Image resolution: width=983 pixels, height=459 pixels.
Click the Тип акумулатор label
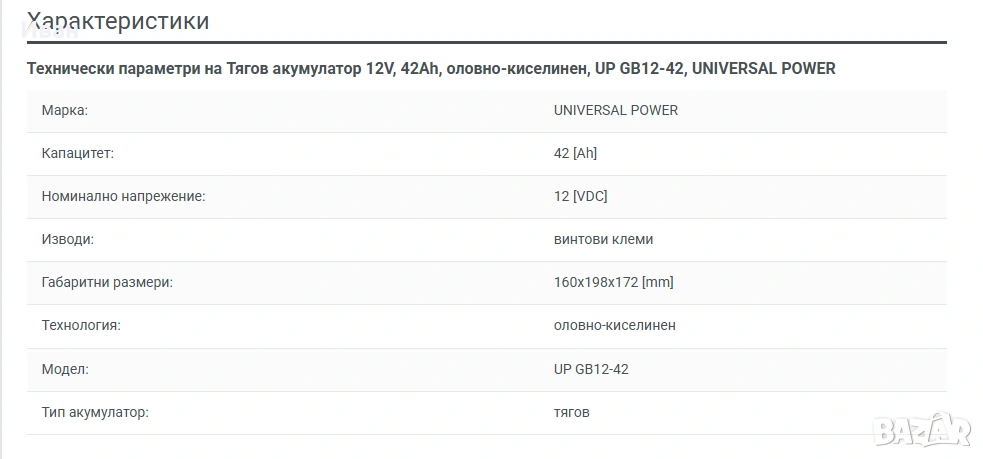point(95,413)
